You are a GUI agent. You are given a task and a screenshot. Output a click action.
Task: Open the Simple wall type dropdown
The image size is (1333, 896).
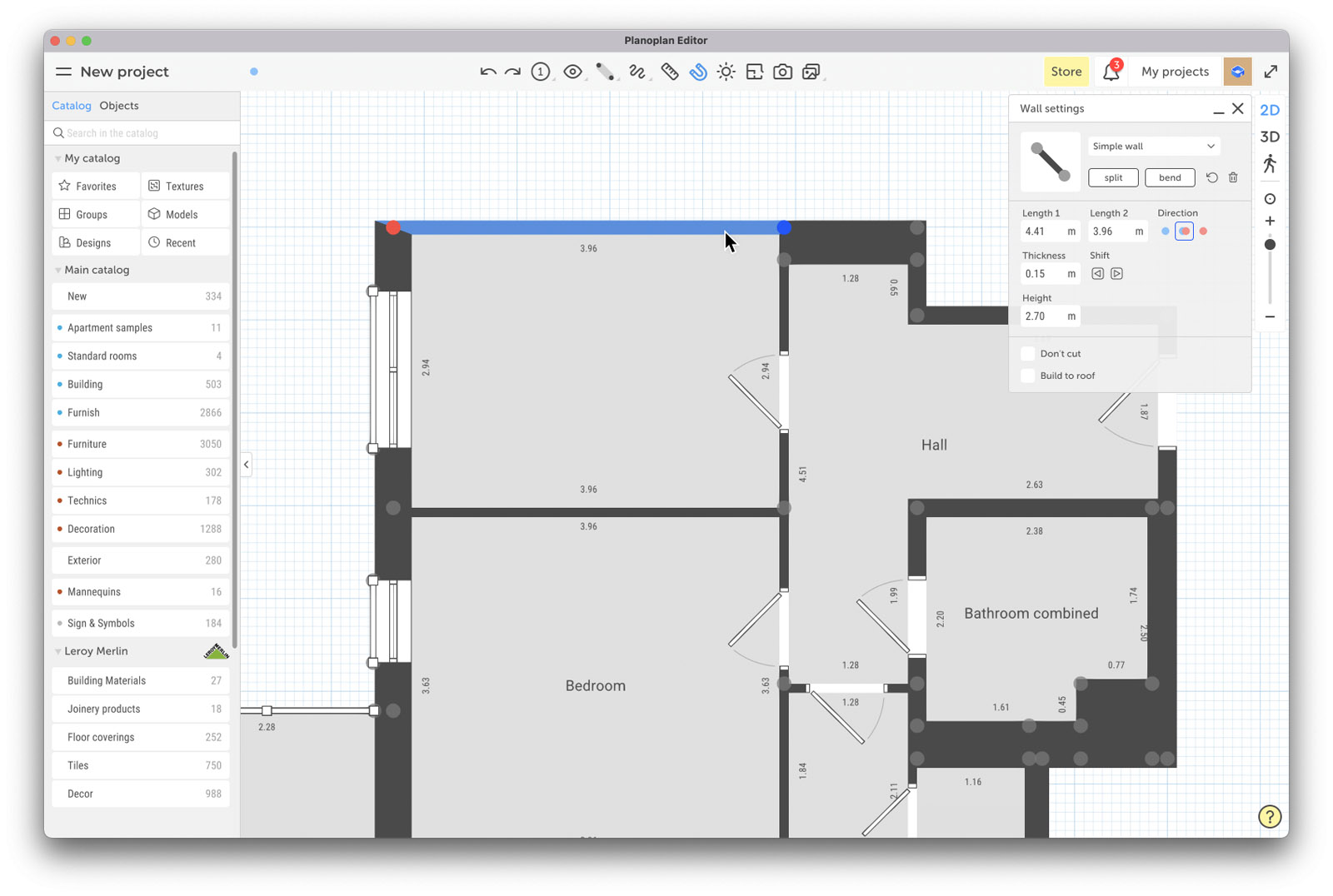[1154, 147]
